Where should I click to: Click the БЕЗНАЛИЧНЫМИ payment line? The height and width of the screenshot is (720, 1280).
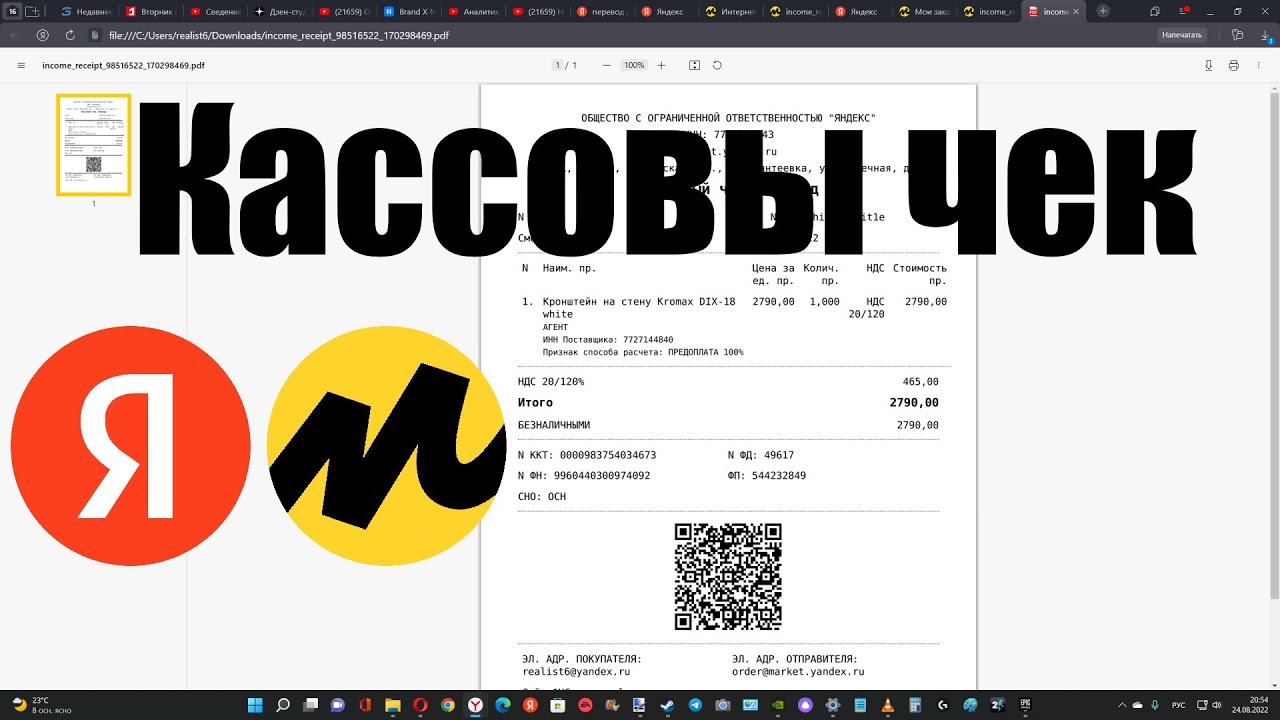coord(728,425)
